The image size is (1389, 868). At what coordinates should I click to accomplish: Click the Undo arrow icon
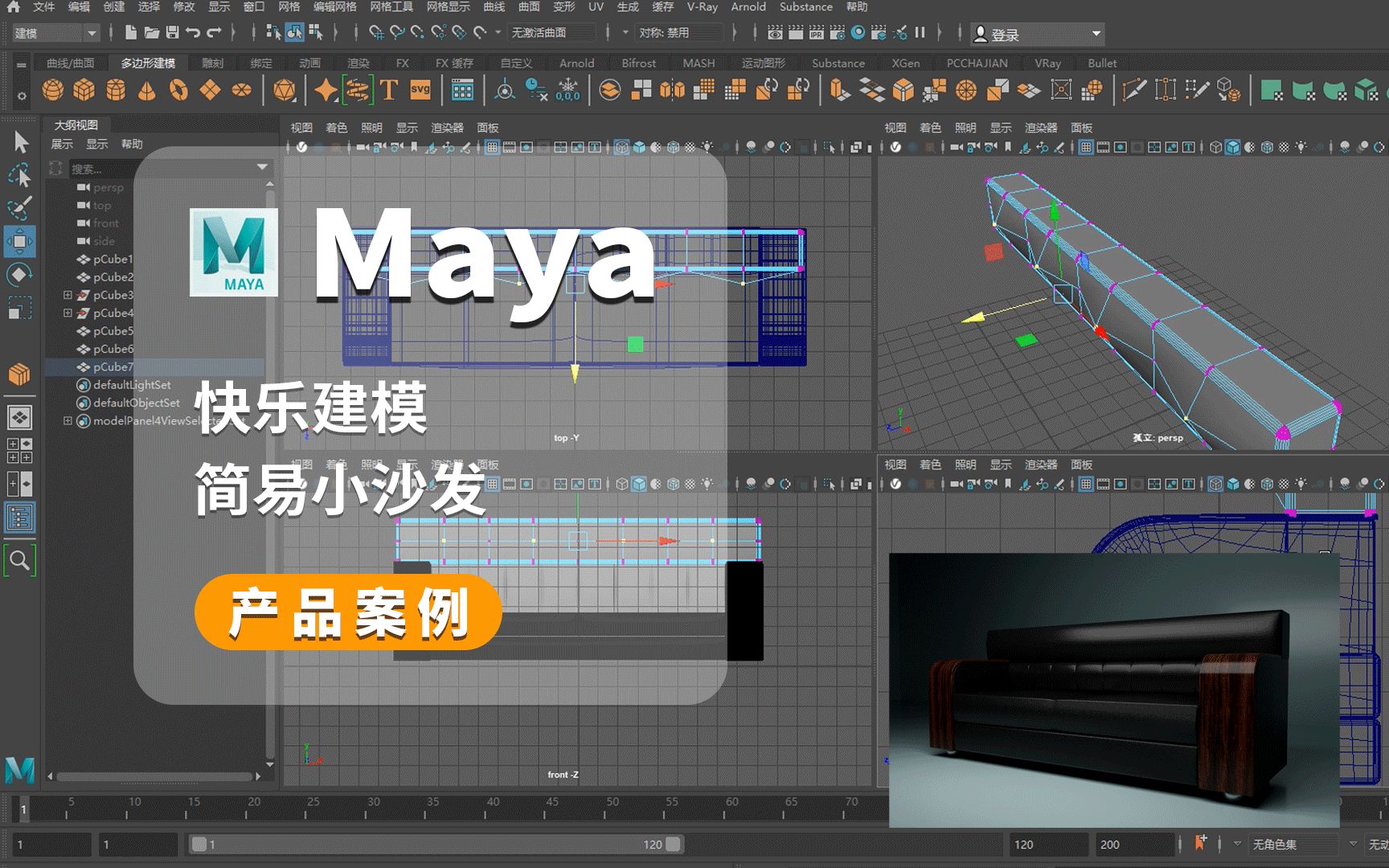point(193,32)
